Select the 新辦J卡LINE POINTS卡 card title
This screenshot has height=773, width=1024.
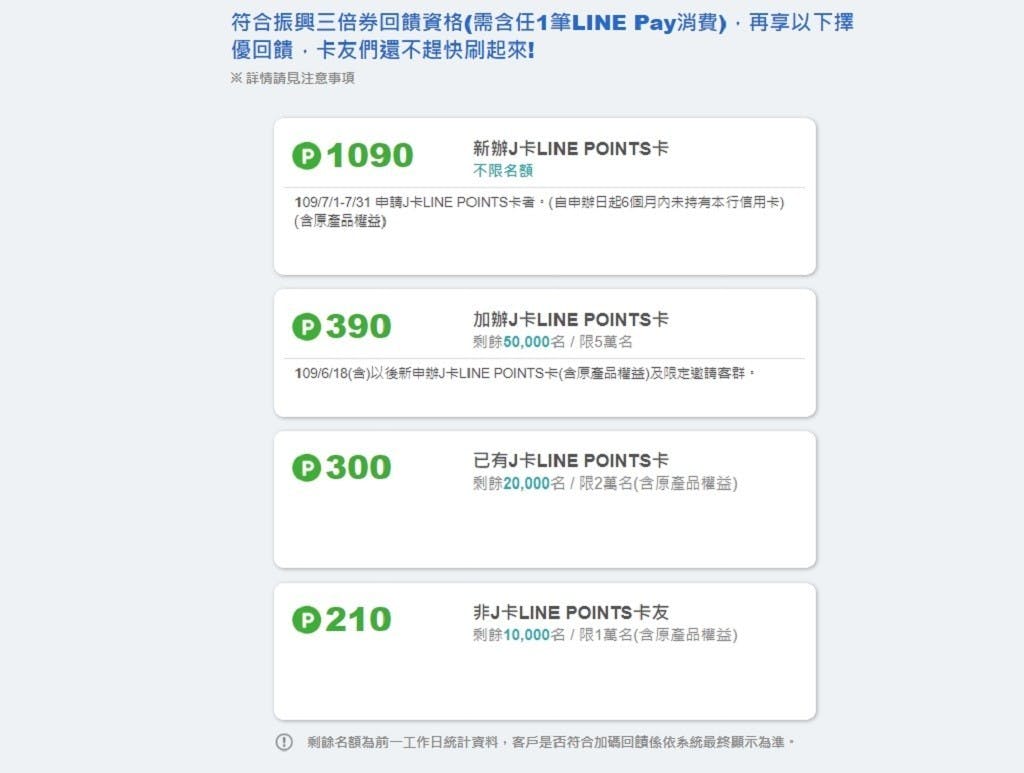(570, 149)
